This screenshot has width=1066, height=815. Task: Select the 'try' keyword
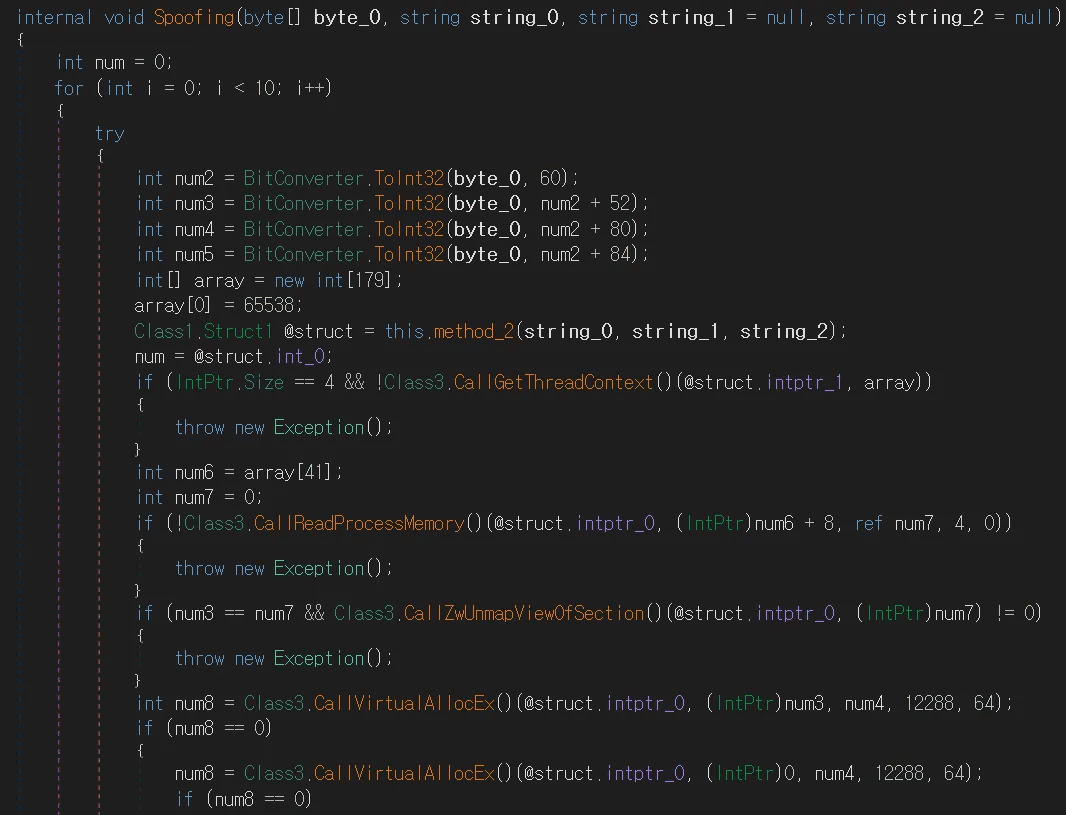coord(109,133)
